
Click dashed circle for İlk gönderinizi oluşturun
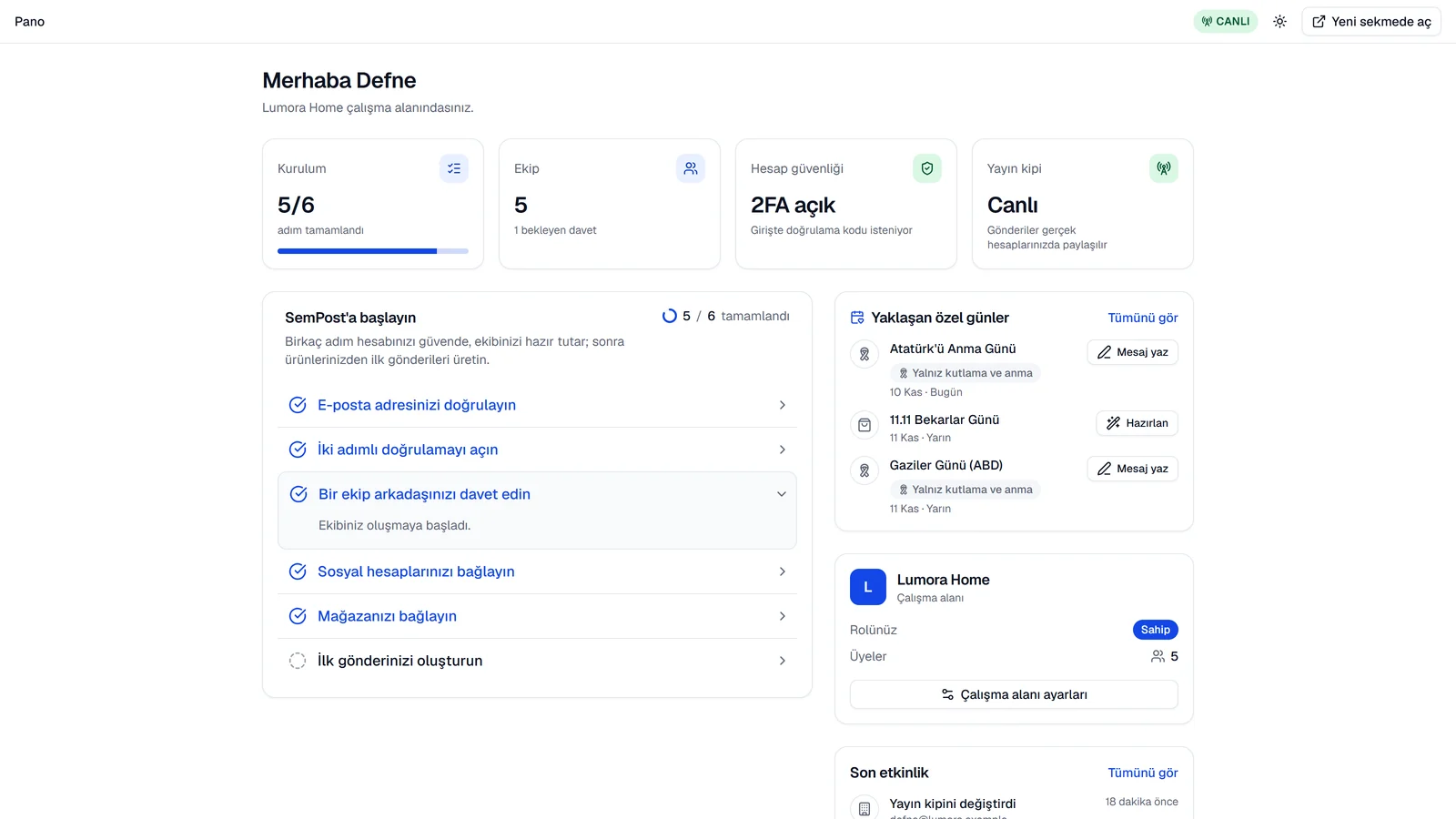pyautogui.click(x=298, y=661)
